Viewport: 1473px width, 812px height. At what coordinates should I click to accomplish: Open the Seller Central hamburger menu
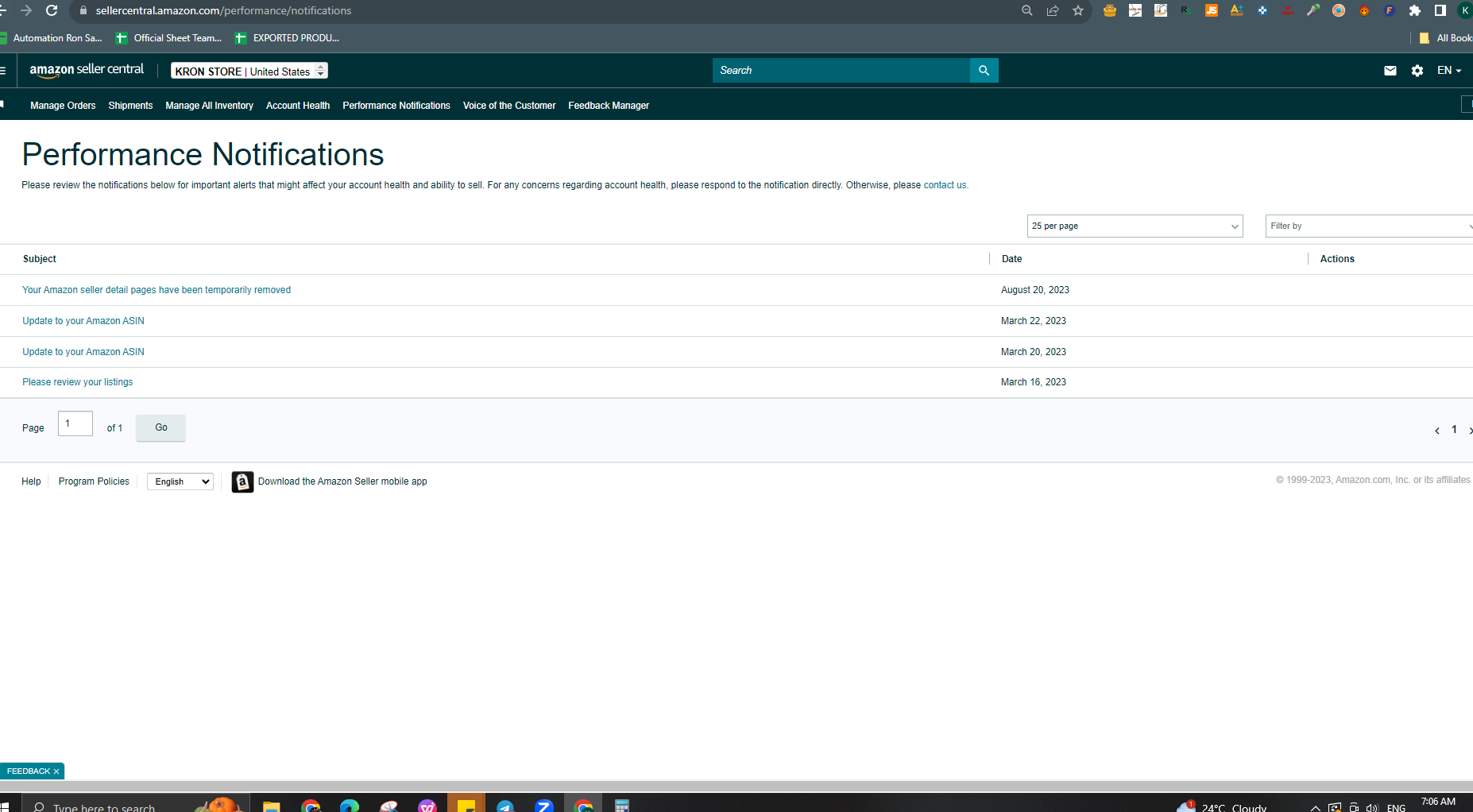pos(3,71)
